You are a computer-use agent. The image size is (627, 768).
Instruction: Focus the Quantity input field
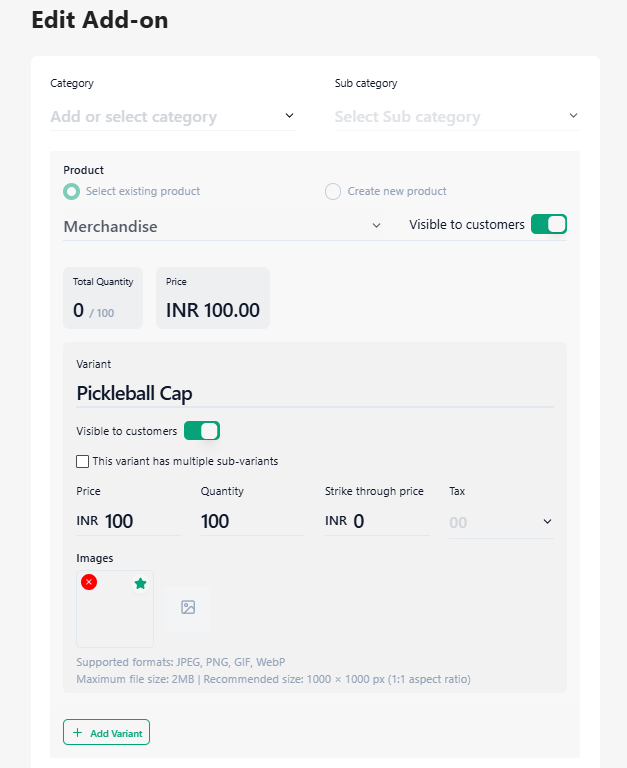click(252, 521)
